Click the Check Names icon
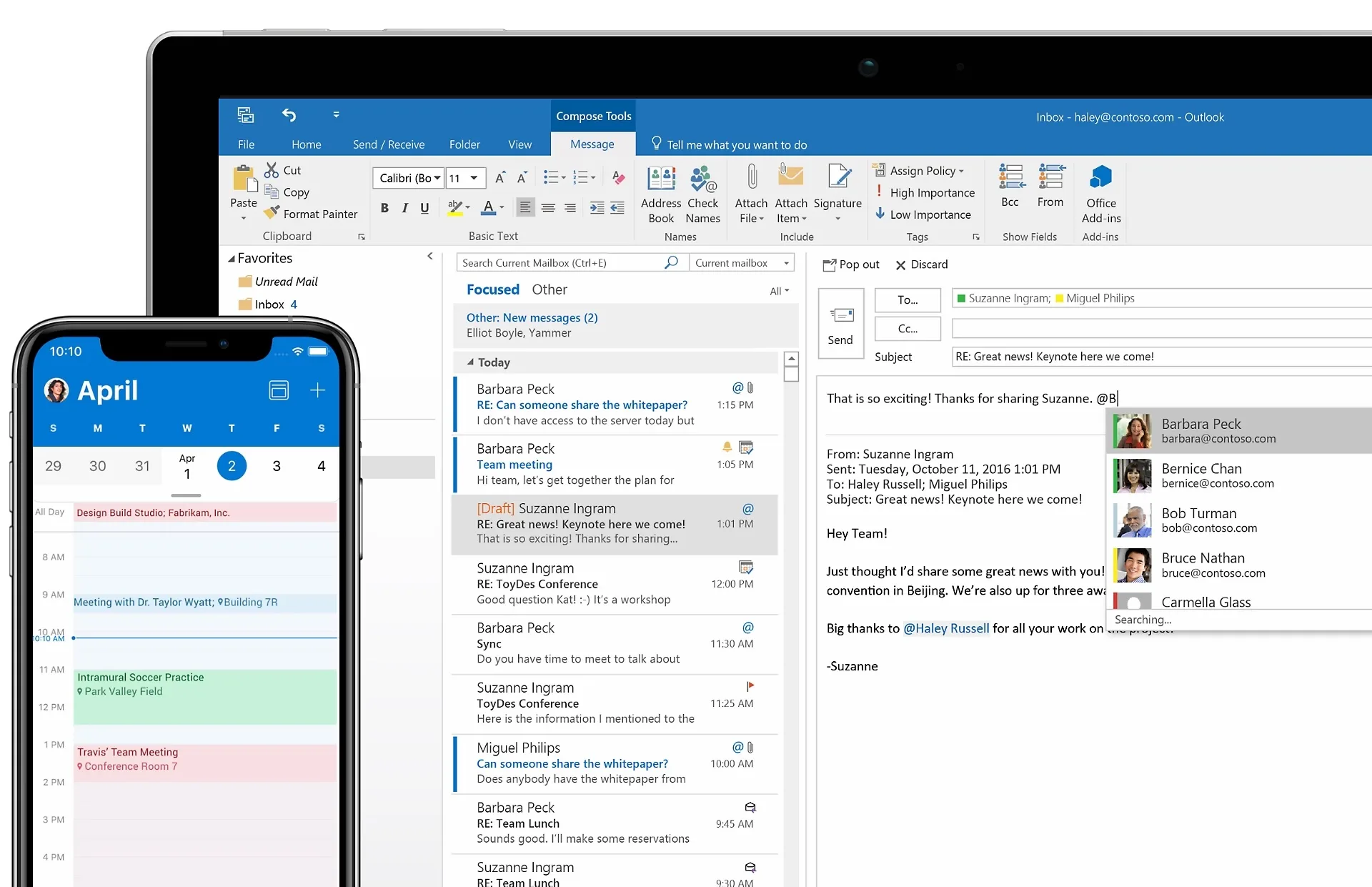 pyautogui.click(x=703, y=179)
